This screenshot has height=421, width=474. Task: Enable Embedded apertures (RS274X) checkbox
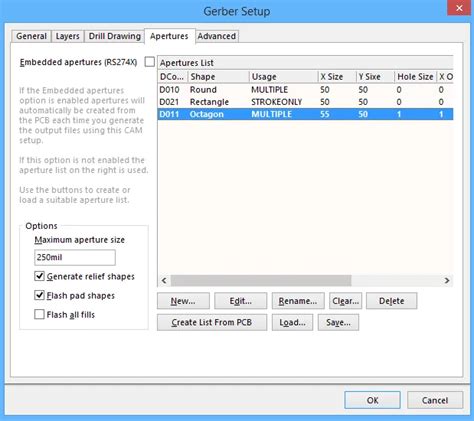coord(150,62)
